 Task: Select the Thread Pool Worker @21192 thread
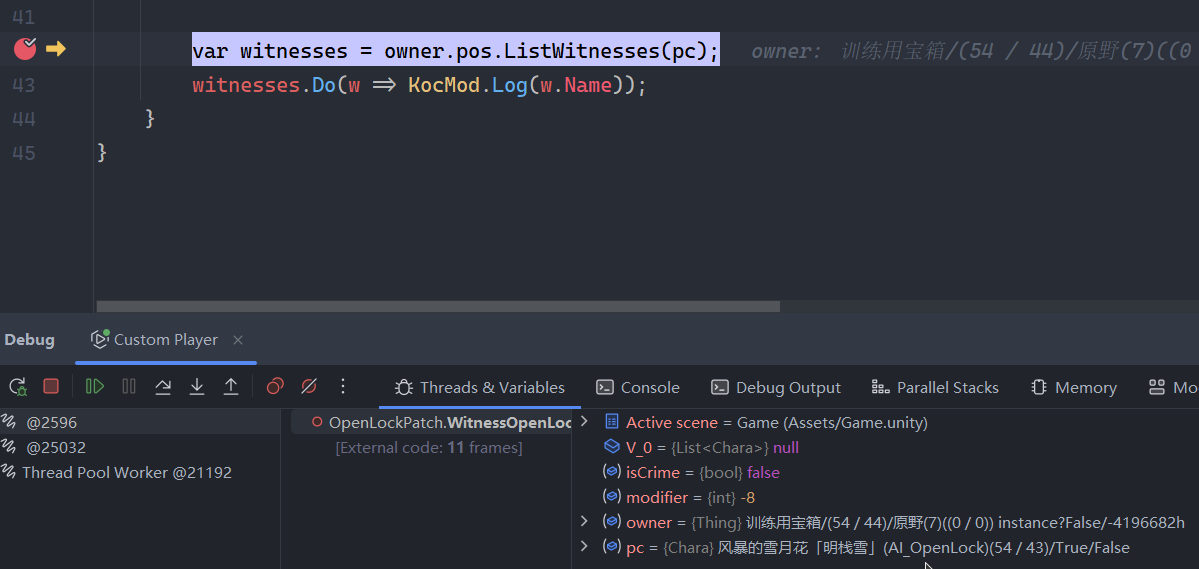(126, 472)
